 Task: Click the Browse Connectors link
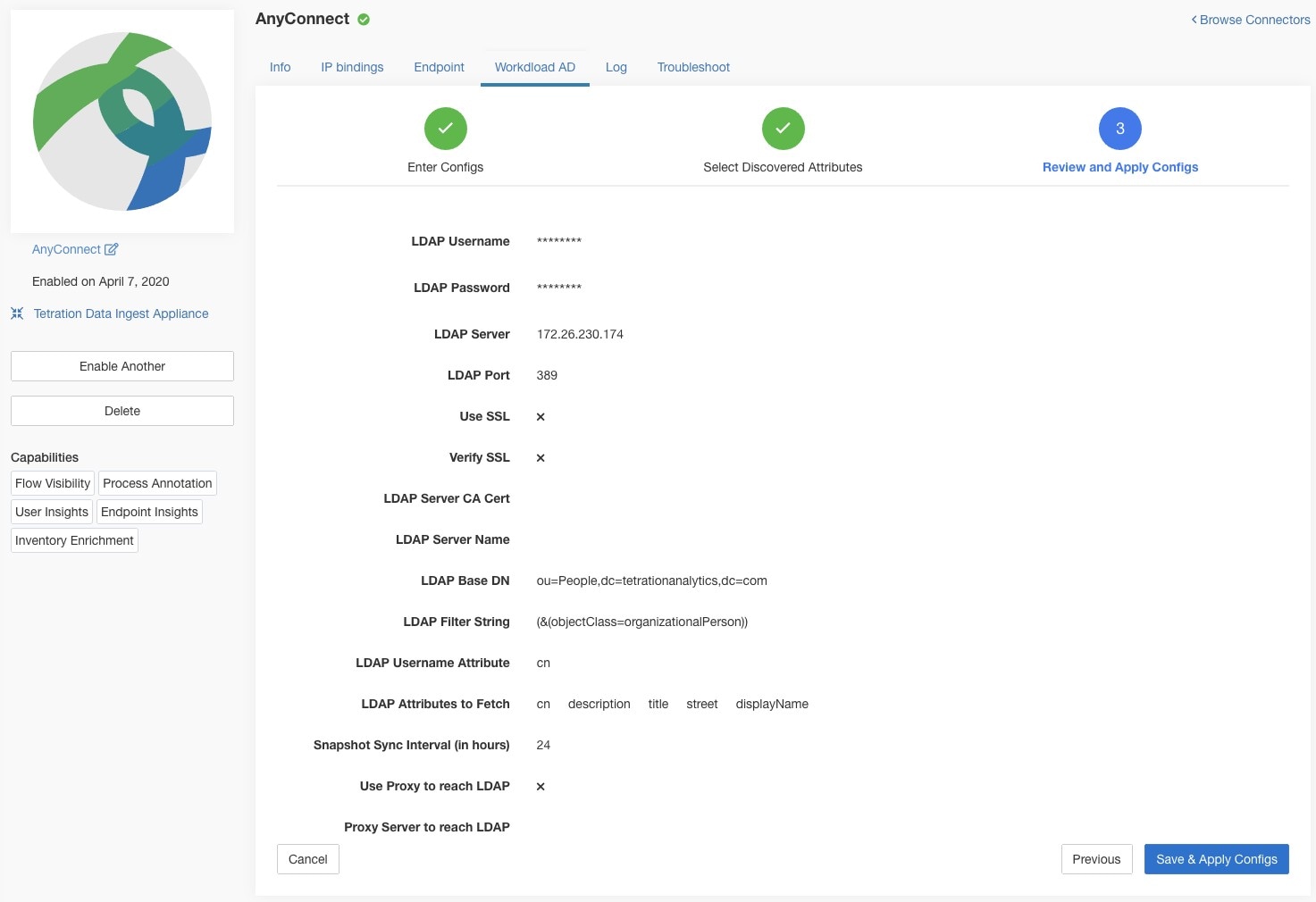pos(1251,20)
